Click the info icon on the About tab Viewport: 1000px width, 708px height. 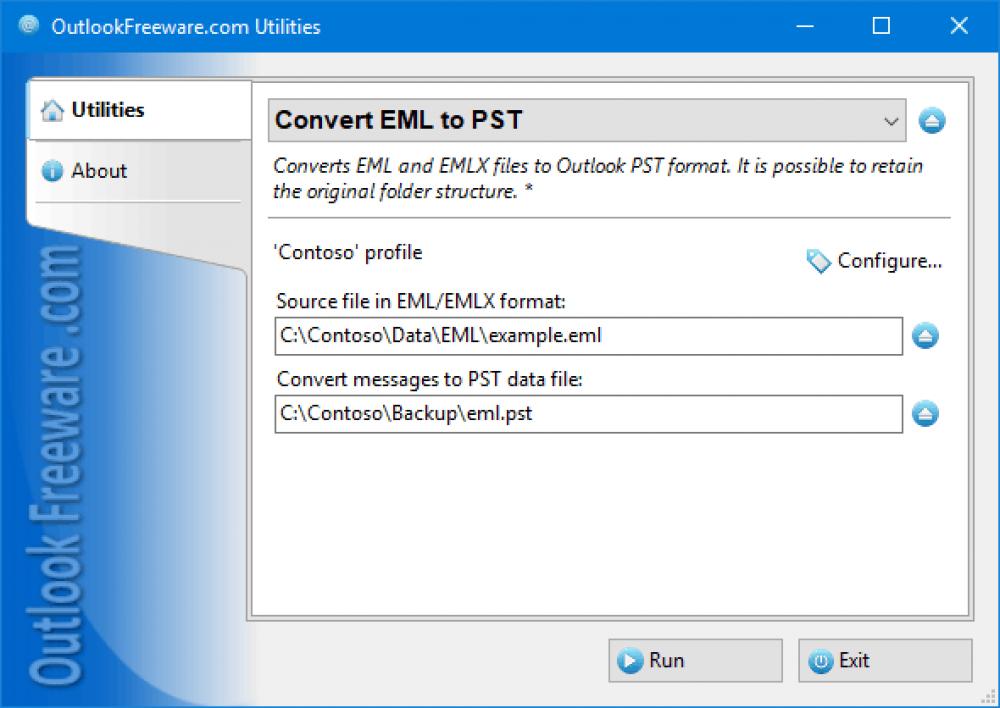point(53,171)
